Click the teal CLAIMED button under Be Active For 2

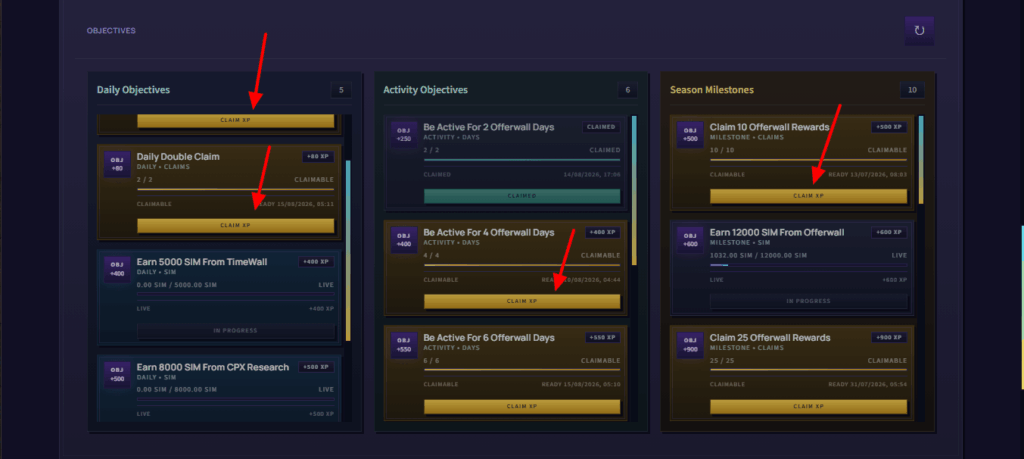tap(522, 196)
